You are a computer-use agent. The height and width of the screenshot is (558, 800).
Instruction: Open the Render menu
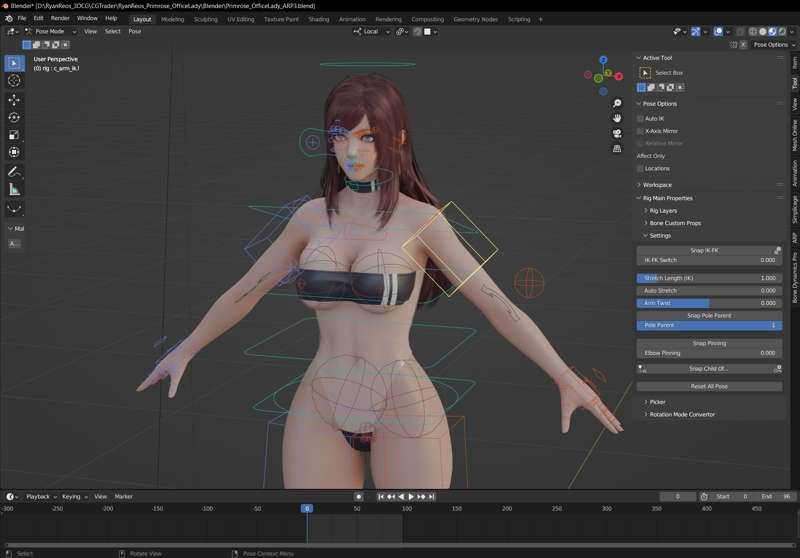pos(60,18)
